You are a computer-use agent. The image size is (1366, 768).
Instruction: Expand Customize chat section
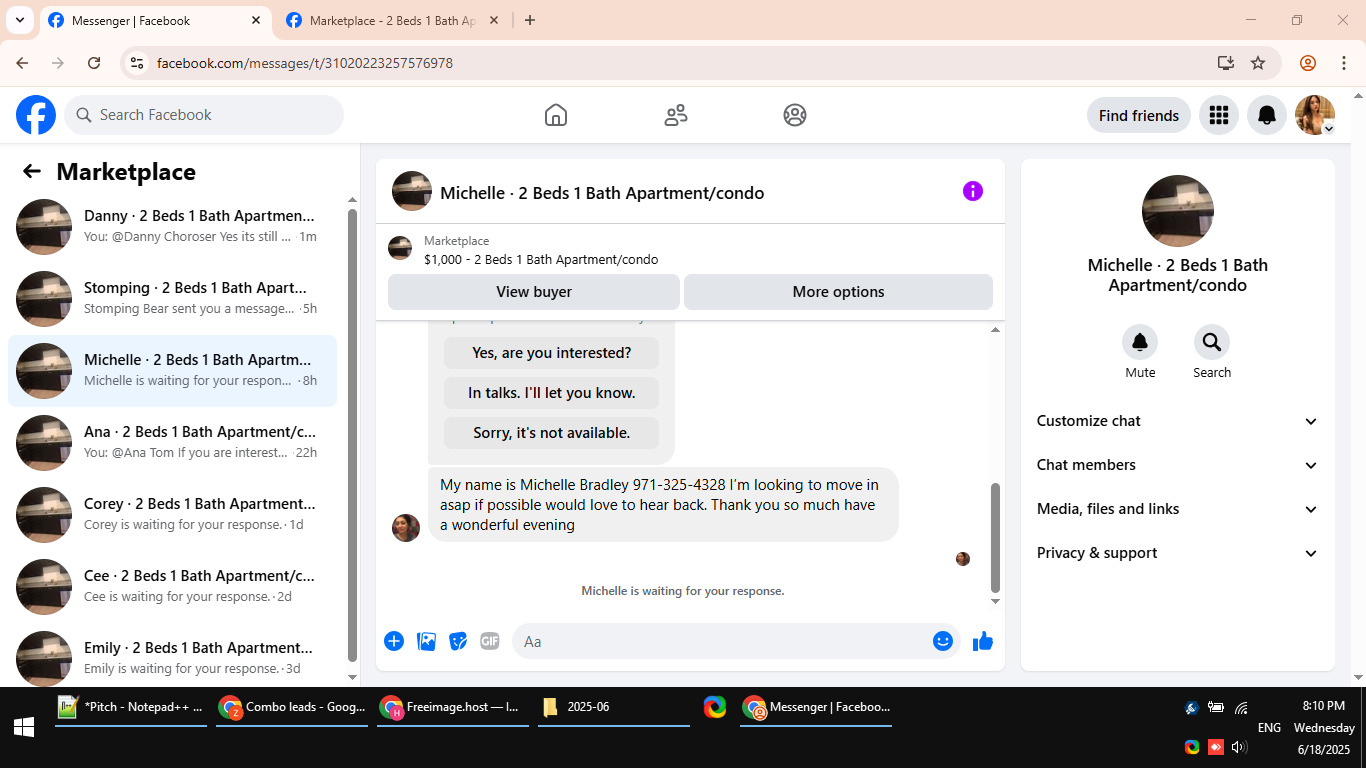pos(1178,421)
